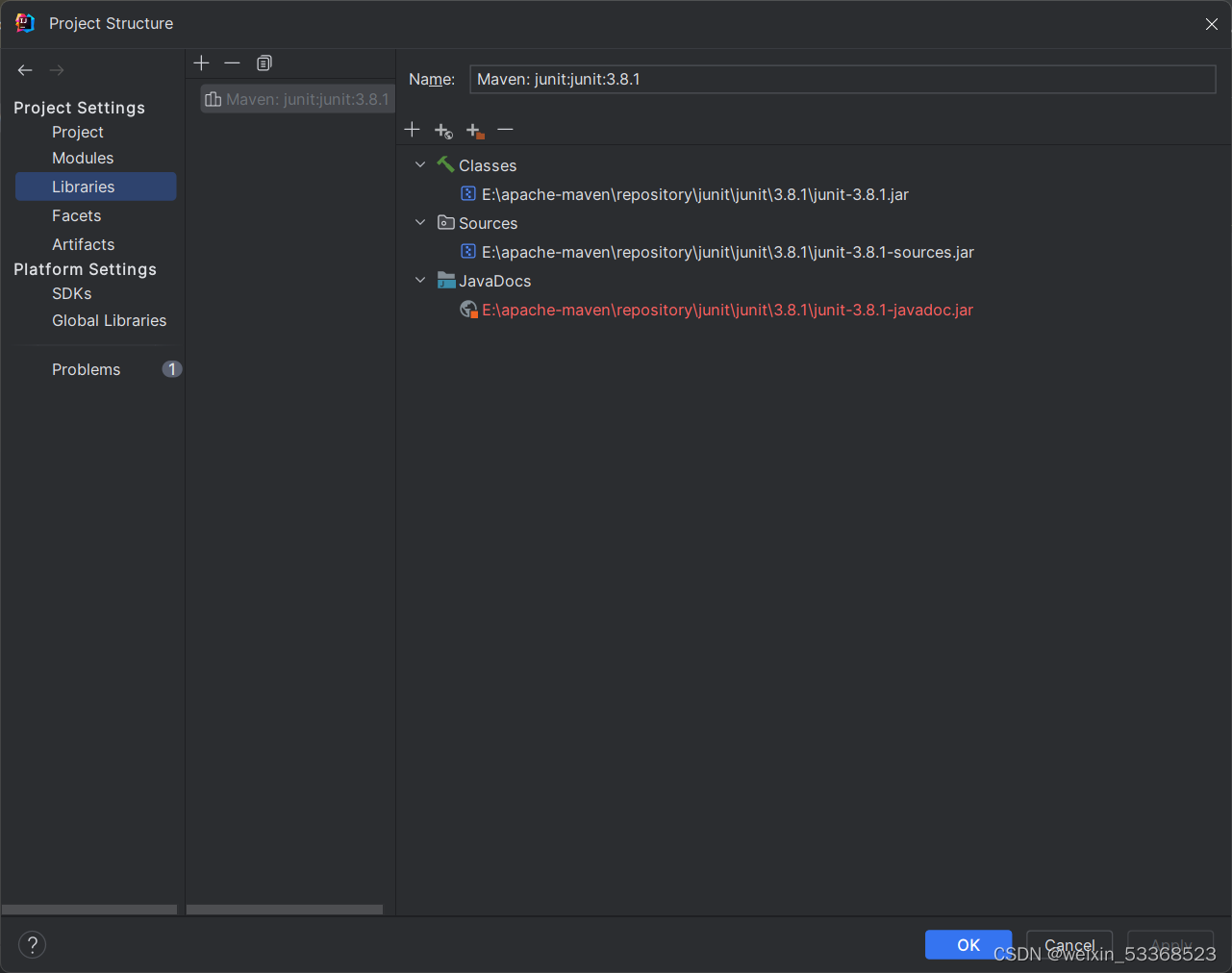Click the Cancel button
The height and width of the screenshot is (973, 1232).
[x=1069, y=945]
